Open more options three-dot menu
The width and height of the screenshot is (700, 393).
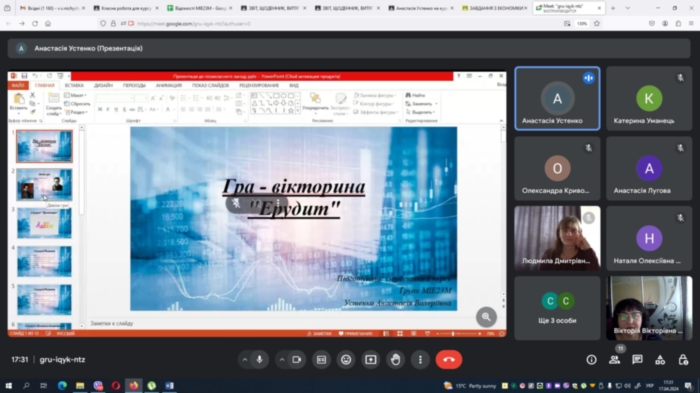pos(420,360)
